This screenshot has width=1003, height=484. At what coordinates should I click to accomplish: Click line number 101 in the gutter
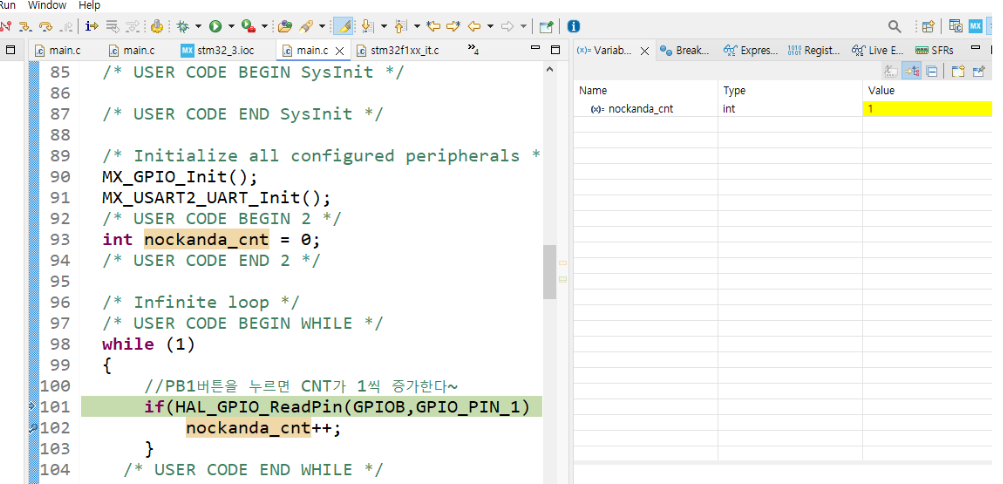[x=56, y=407]
